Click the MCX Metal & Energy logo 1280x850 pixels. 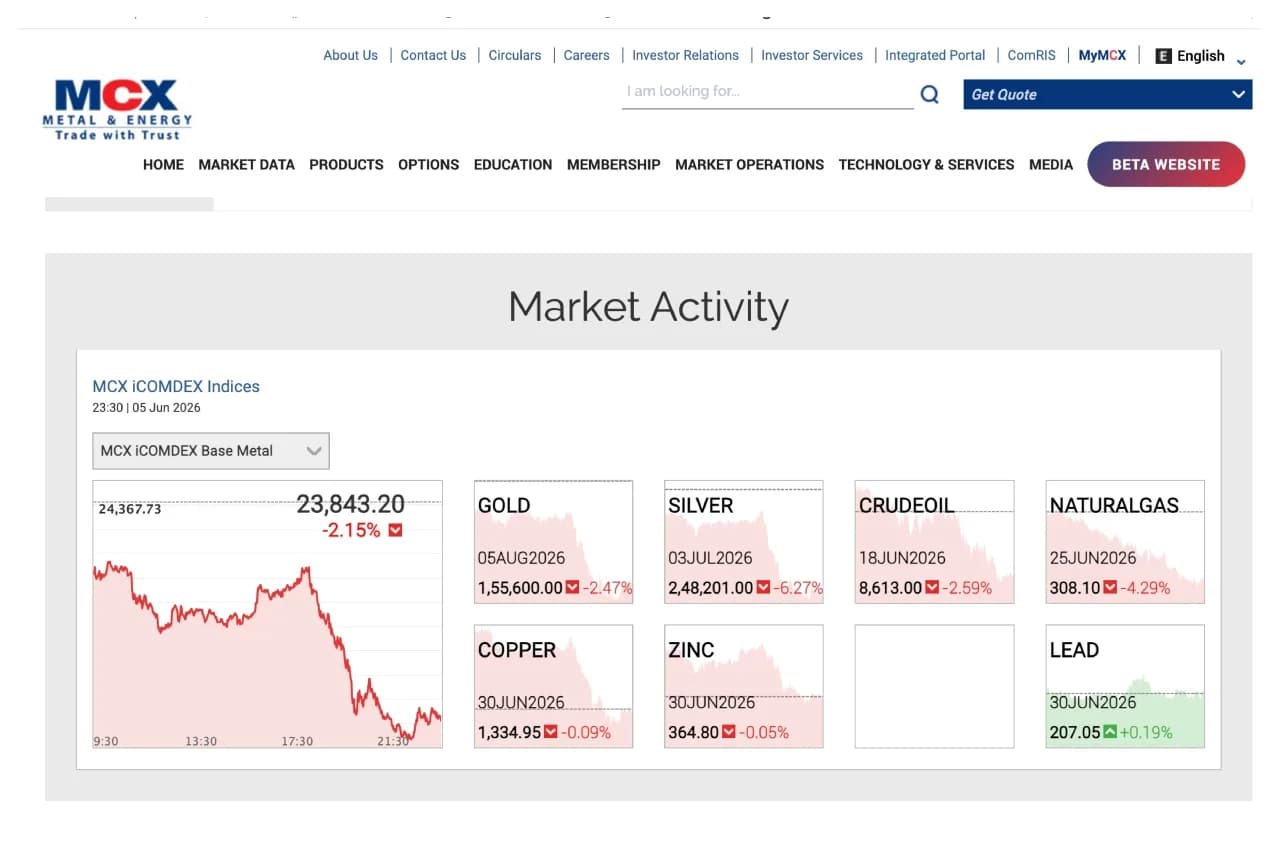click(x=117, y=110)
